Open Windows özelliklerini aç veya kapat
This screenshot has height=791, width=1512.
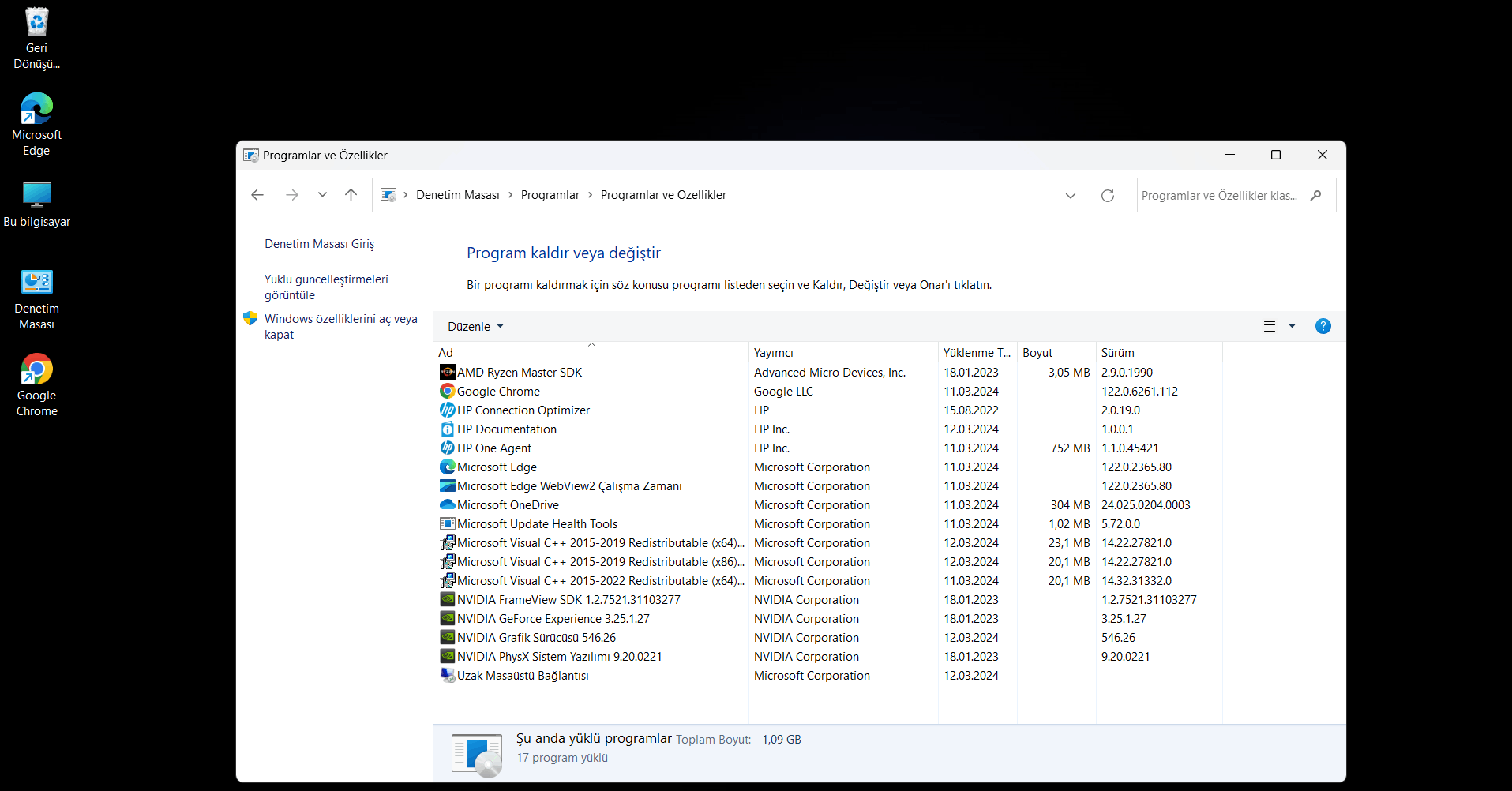341,326
